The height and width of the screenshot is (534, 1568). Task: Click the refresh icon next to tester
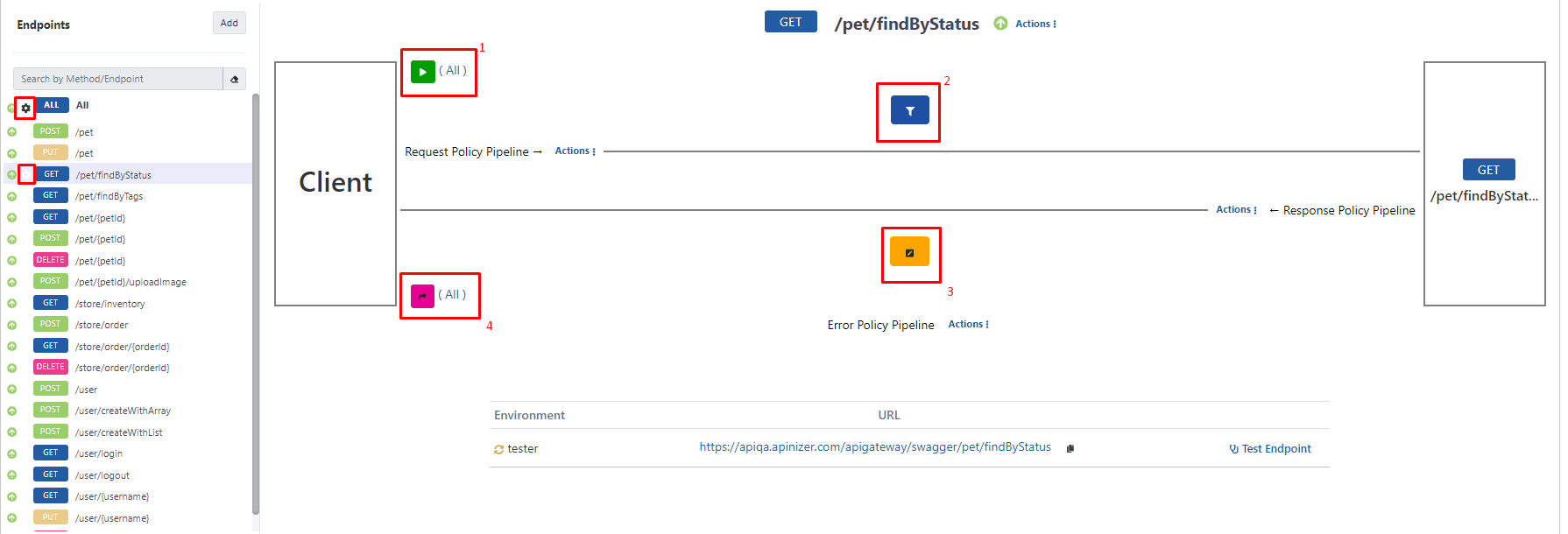click(x=498, y=449)
